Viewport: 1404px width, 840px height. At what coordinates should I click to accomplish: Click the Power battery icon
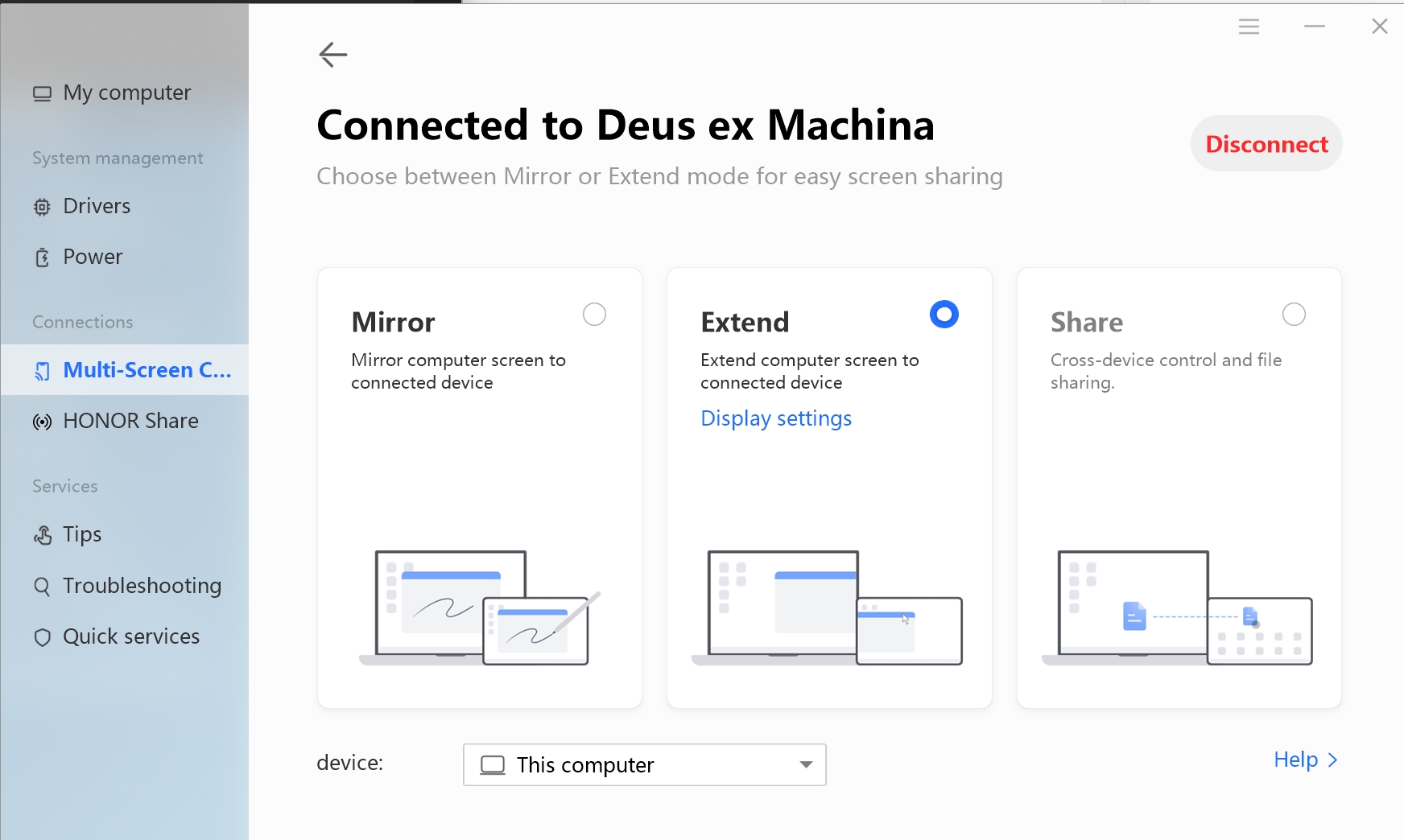click(42, 257)
